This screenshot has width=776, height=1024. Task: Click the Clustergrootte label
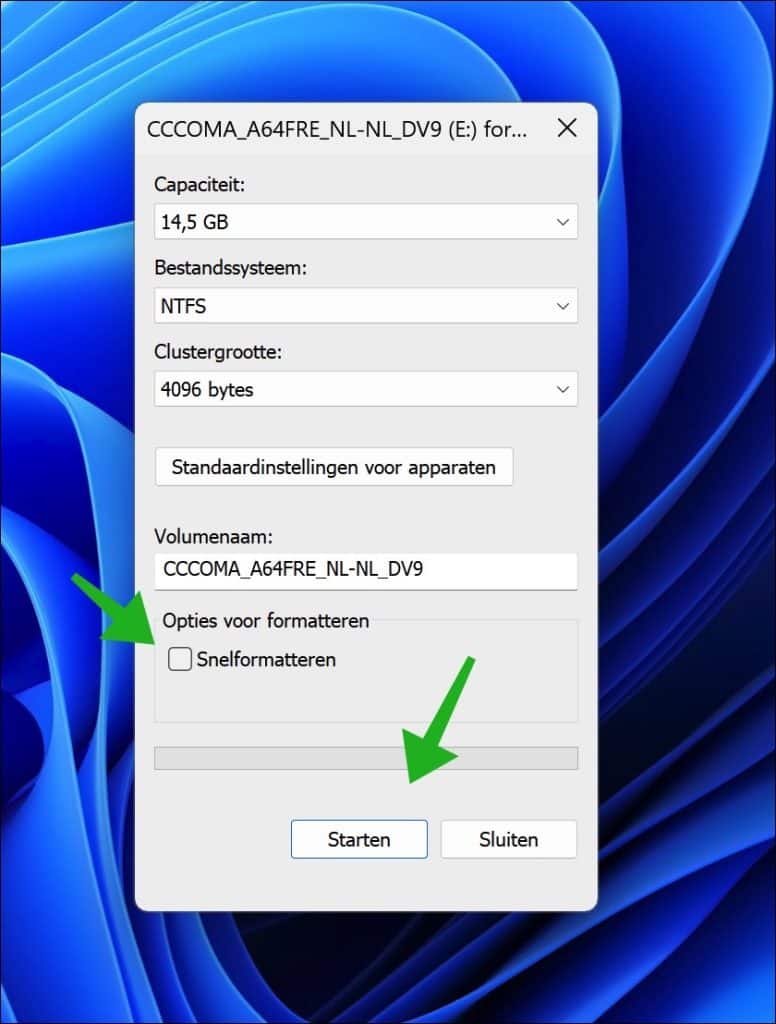pyautogui.click(x=218, y=352)
